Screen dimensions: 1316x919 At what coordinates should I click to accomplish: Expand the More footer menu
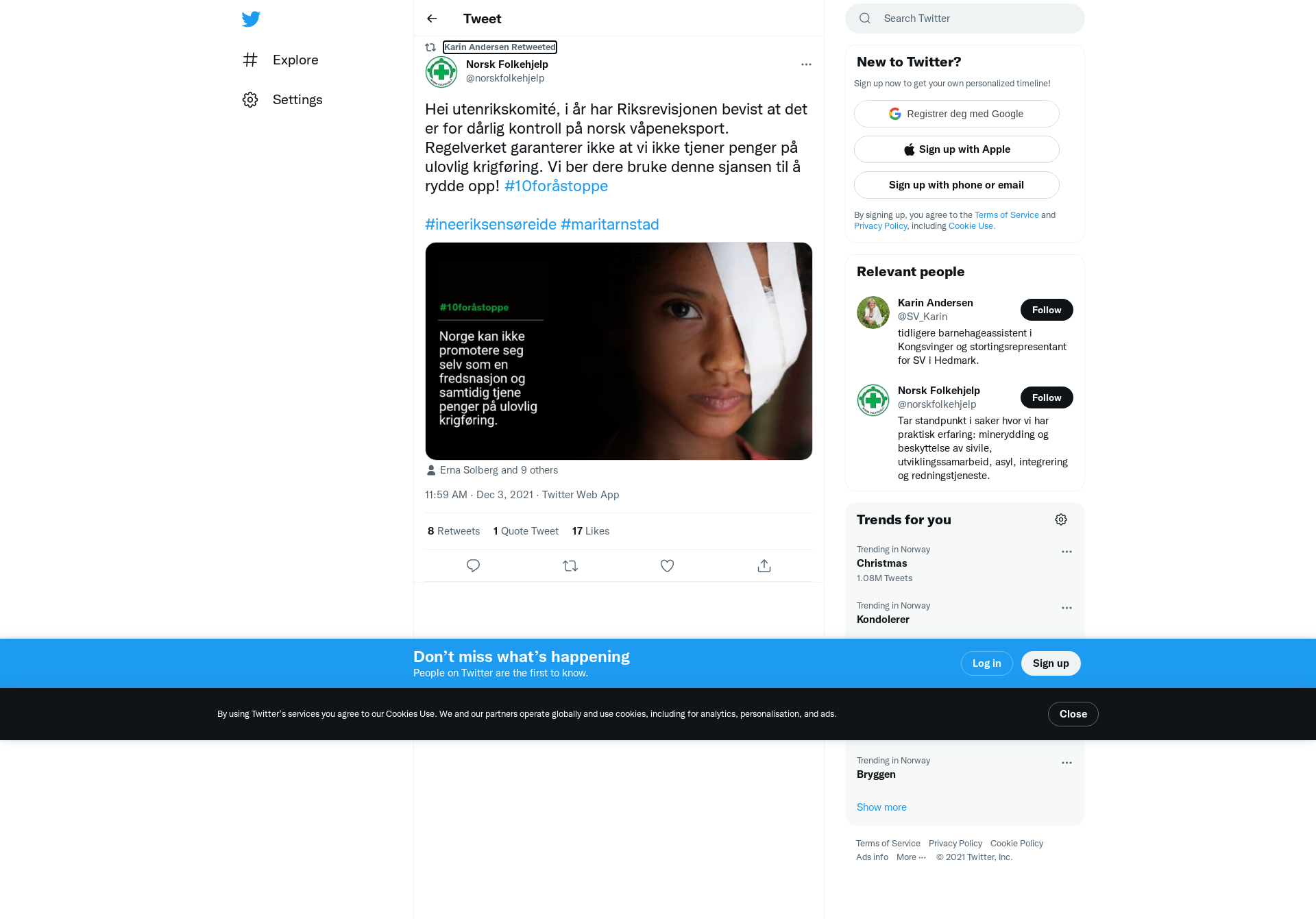tap(911, 857)
